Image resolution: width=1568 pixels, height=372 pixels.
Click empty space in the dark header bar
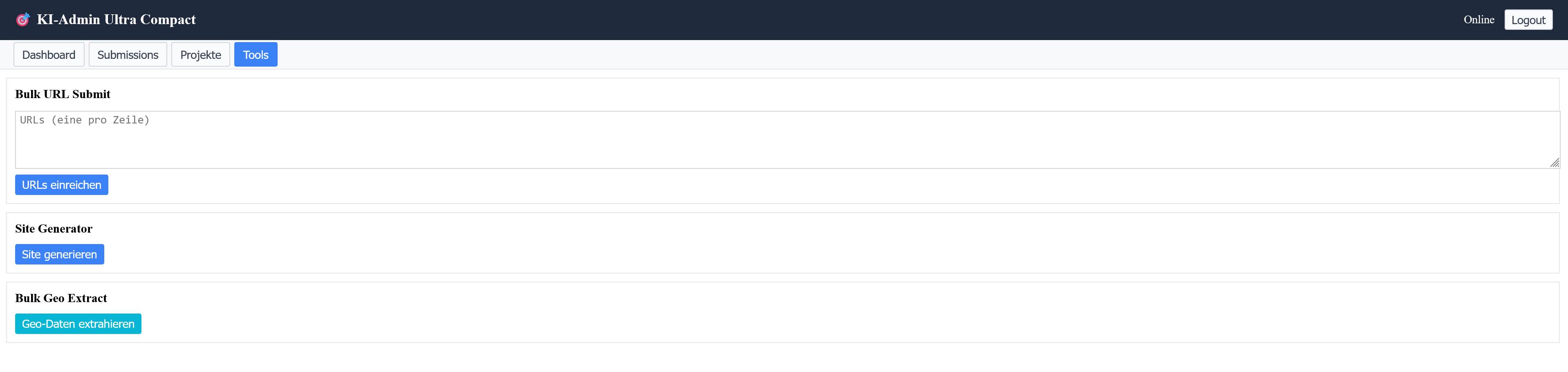(791, 20)
